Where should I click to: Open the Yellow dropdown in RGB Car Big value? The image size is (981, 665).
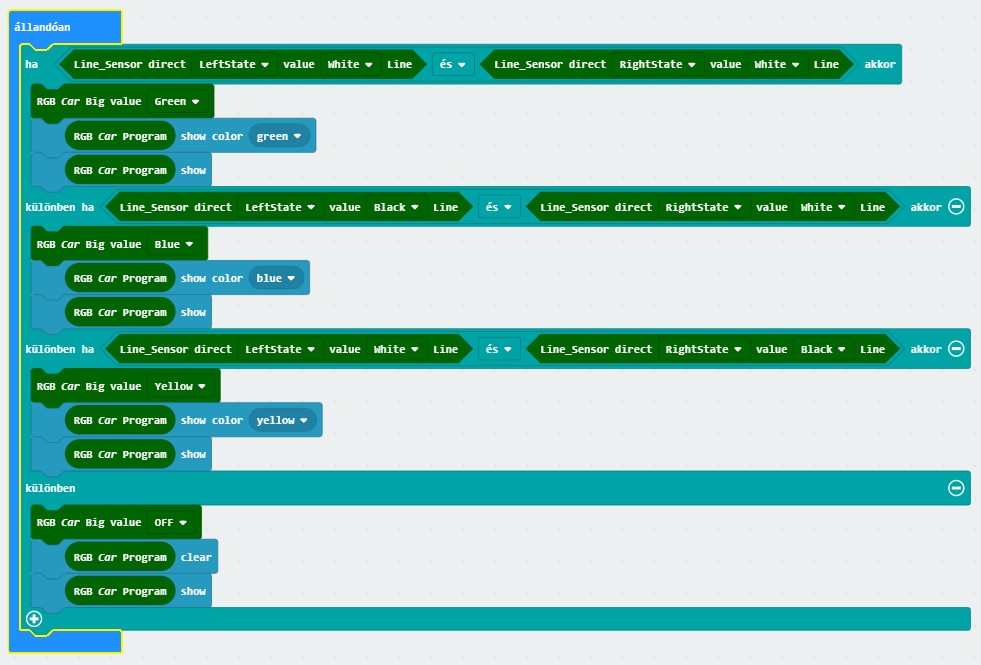click(180, 386)
